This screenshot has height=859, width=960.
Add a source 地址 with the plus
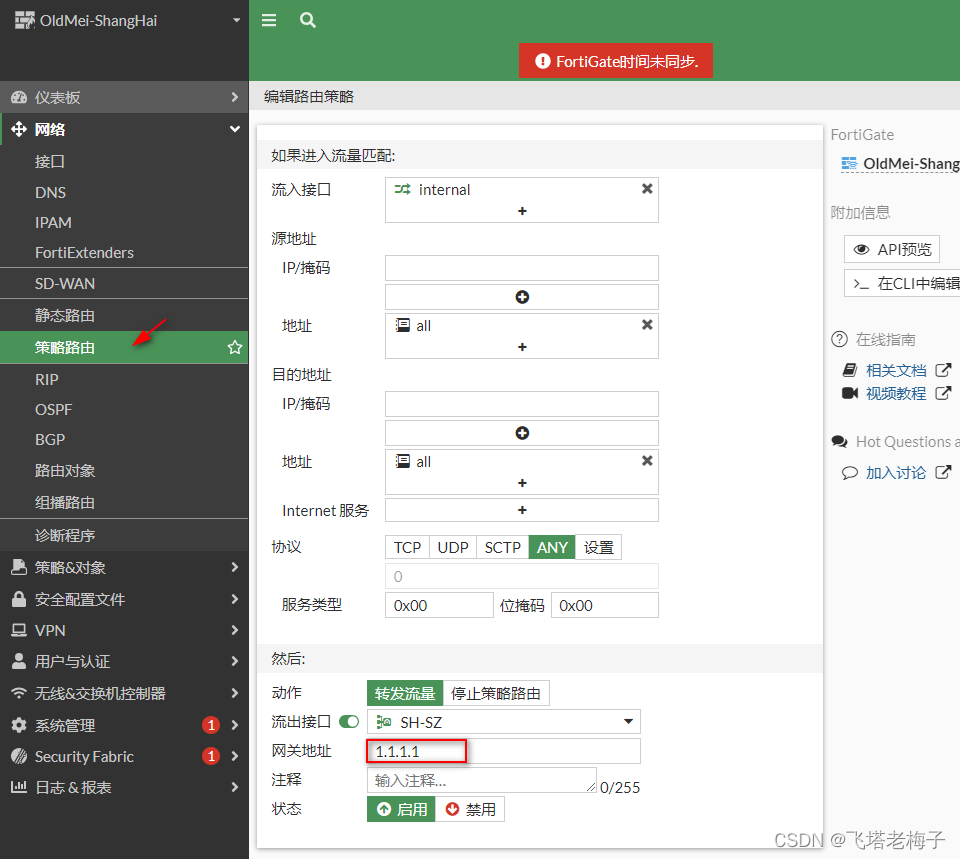point(522,347)
